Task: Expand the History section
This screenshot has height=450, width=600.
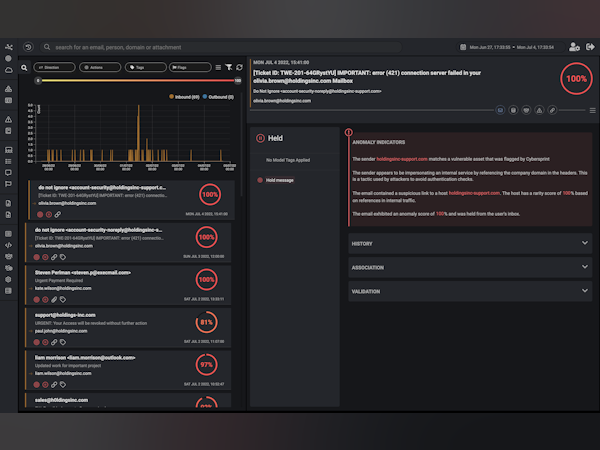Action: [x=470, y=243]
